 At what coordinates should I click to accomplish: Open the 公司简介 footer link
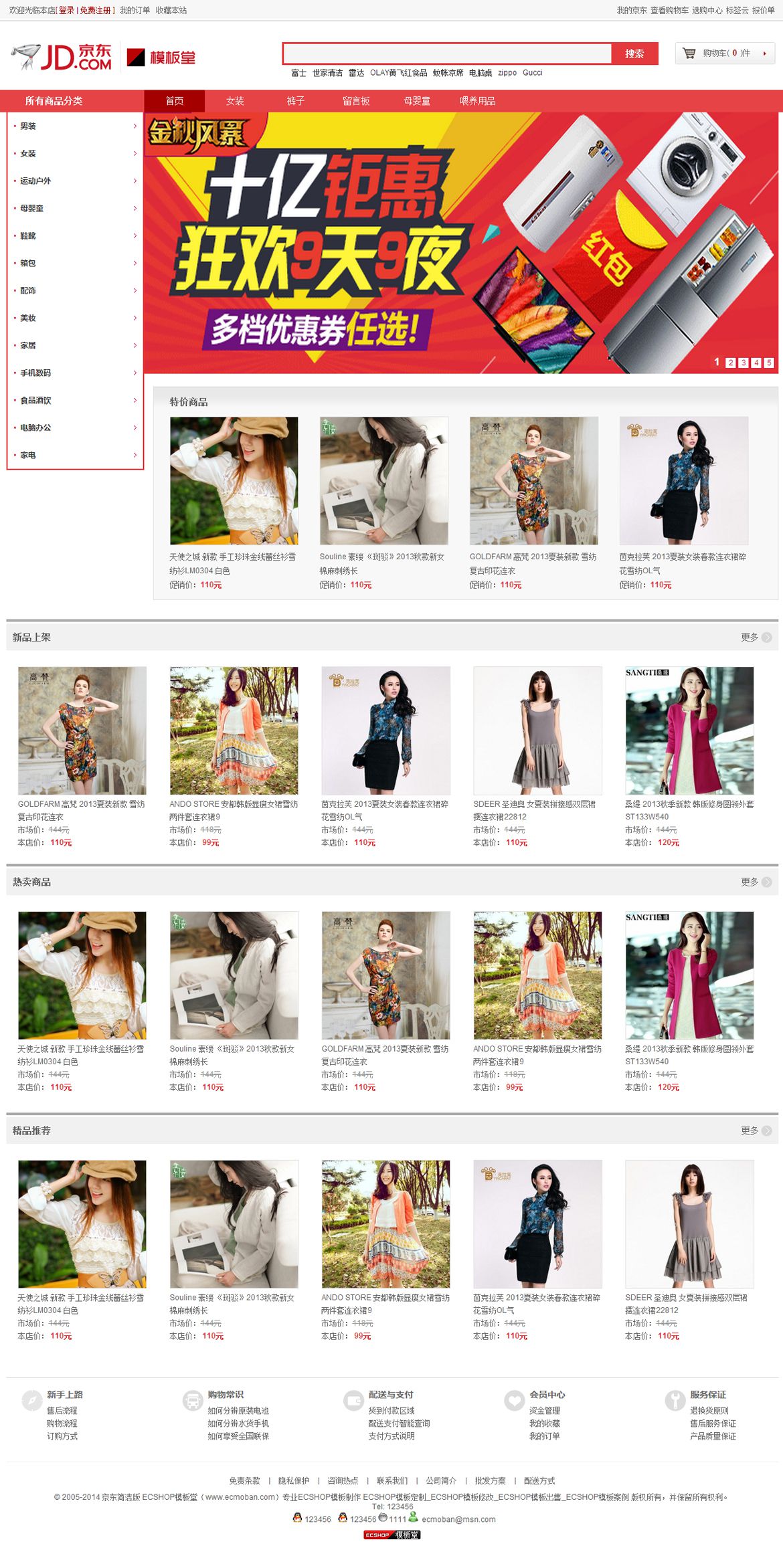click(x=441, y=1481)
